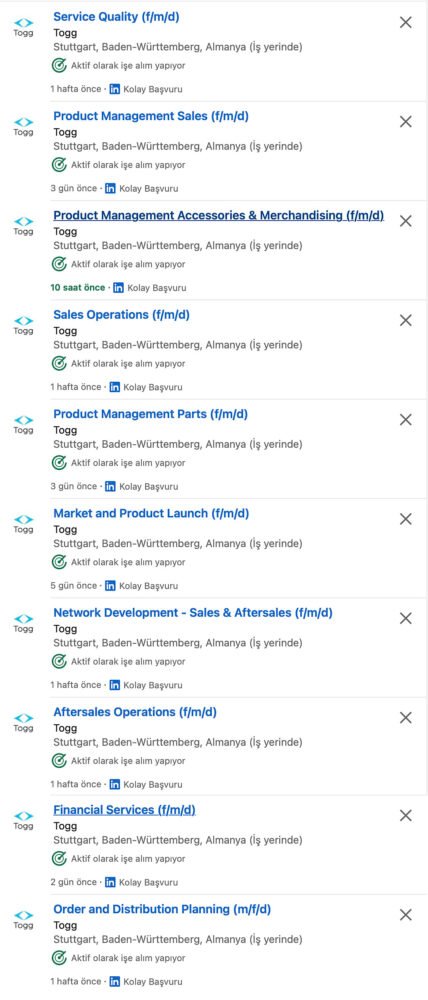428x1000 pixels.
Task: Open Order and Distribution Planning (m/f/d) job
Action: tap(162, 909)
